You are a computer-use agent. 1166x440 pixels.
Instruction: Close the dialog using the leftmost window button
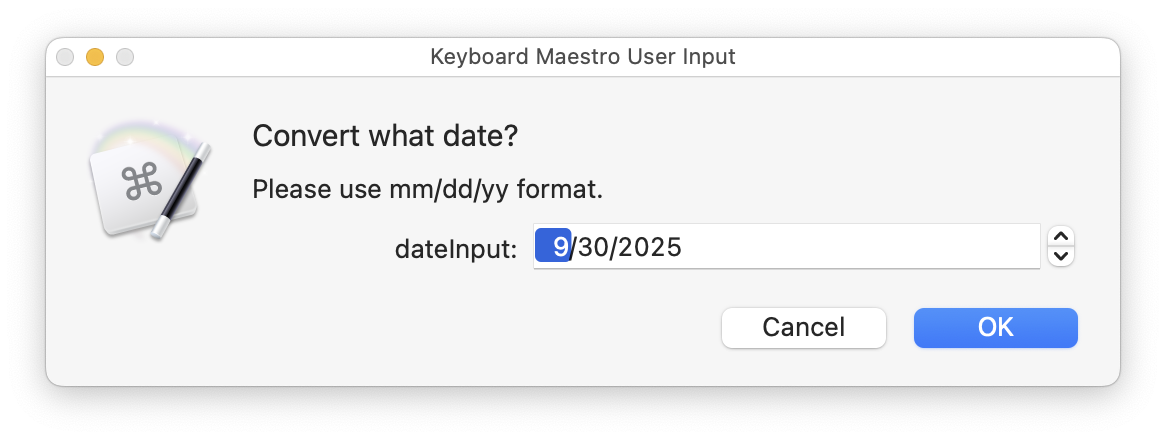(66, 57)
